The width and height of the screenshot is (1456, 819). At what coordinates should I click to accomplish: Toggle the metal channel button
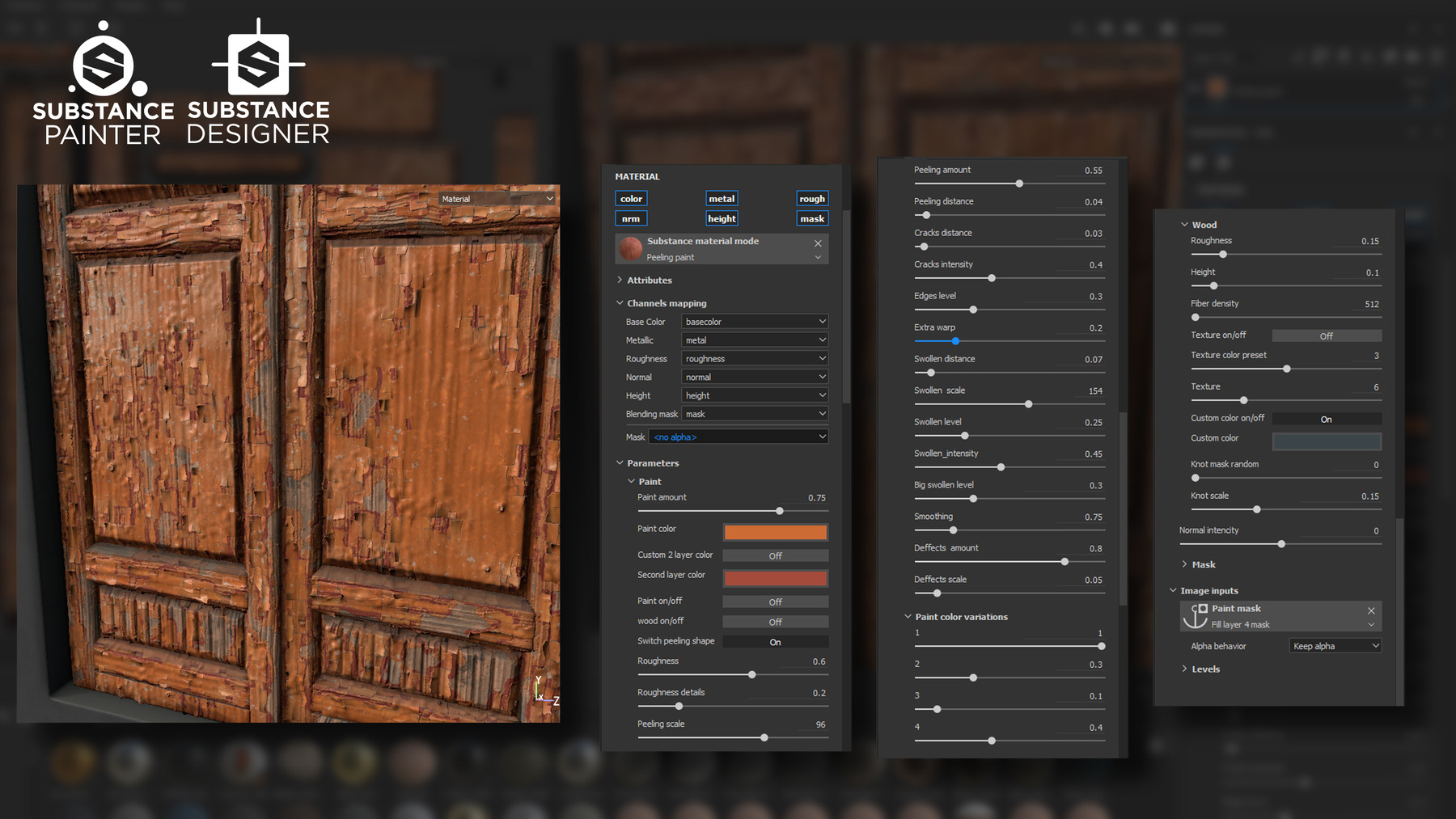[x=722, y=199]
